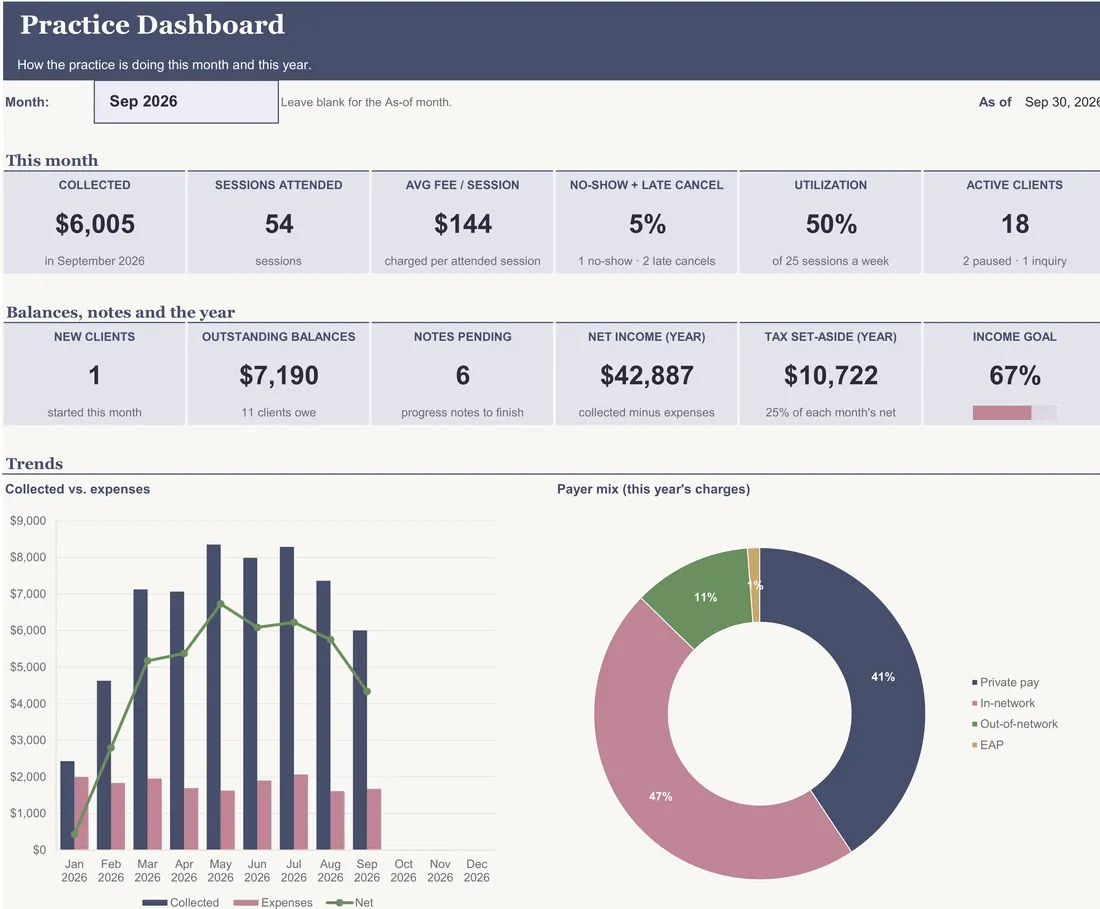Select the EAP legend entry

point(988,745)
